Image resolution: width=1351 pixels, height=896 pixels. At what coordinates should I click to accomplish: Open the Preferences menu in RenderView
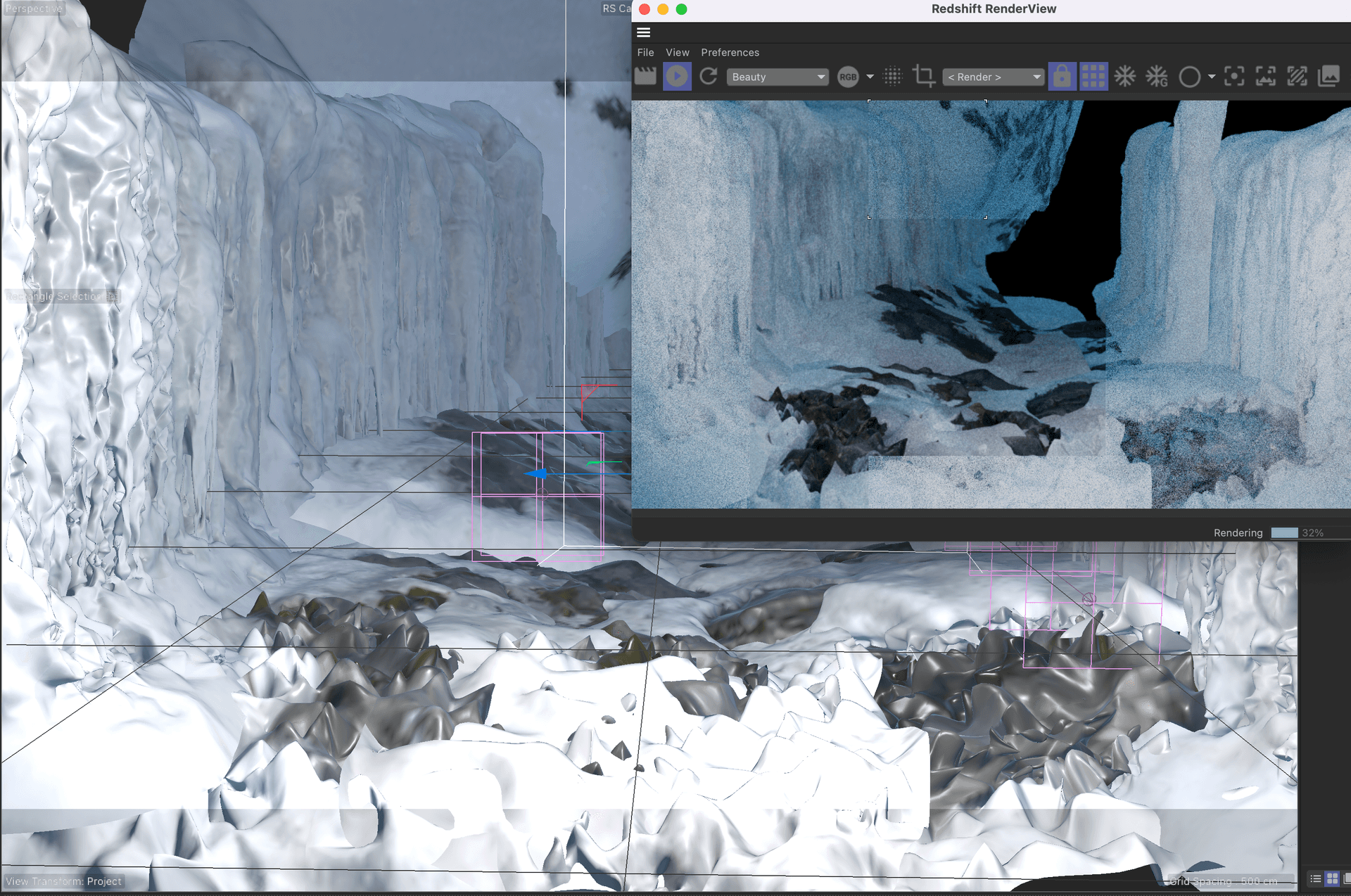[x=730, y=53]
